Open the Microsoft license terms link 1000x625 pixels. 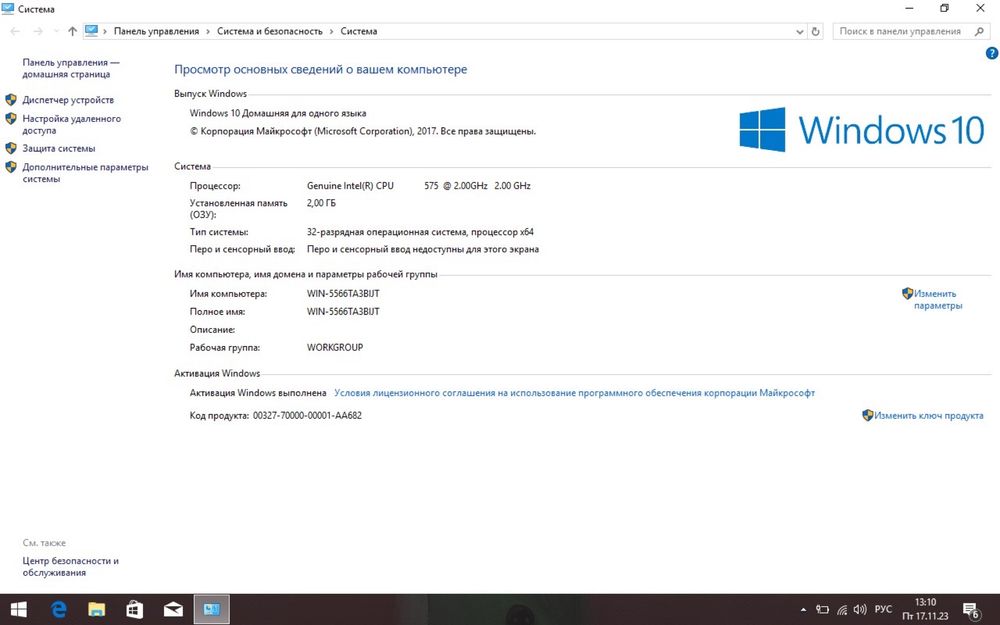pos(575,393)
